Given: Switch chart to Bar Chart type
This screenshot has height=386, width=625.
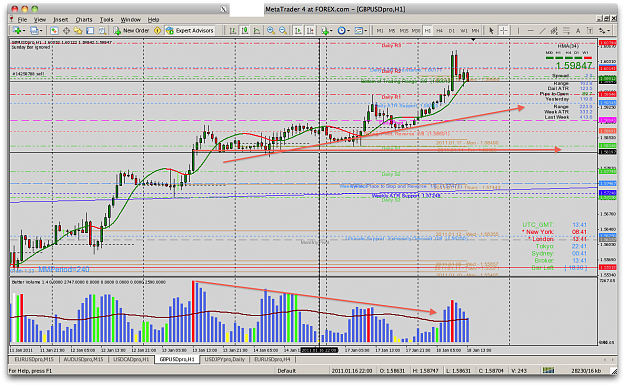Looking at the screenshot, I should coord(233,30).
